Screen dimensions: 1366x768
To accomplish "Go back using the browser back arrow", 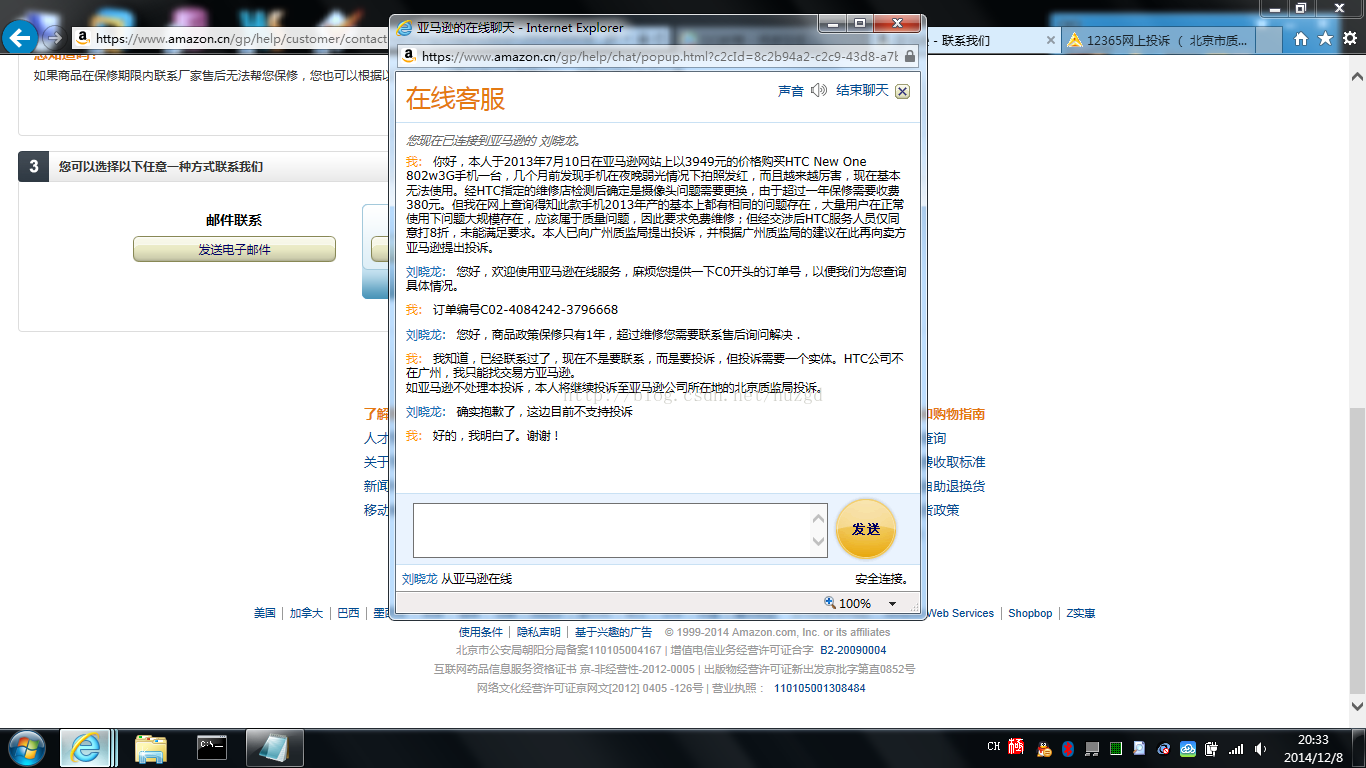I will point(20,38).
